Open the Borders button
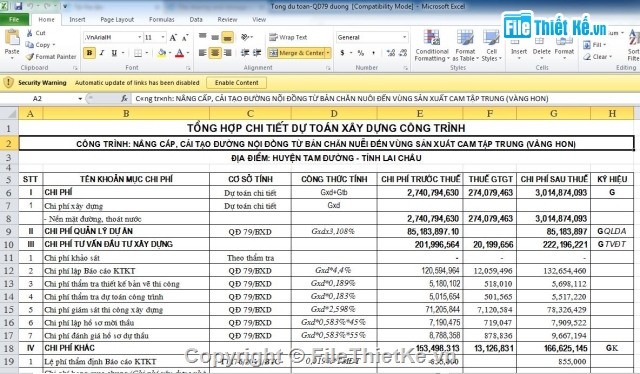Image resolution: width=640 pixels, height=374 pixels. (138, 53)
